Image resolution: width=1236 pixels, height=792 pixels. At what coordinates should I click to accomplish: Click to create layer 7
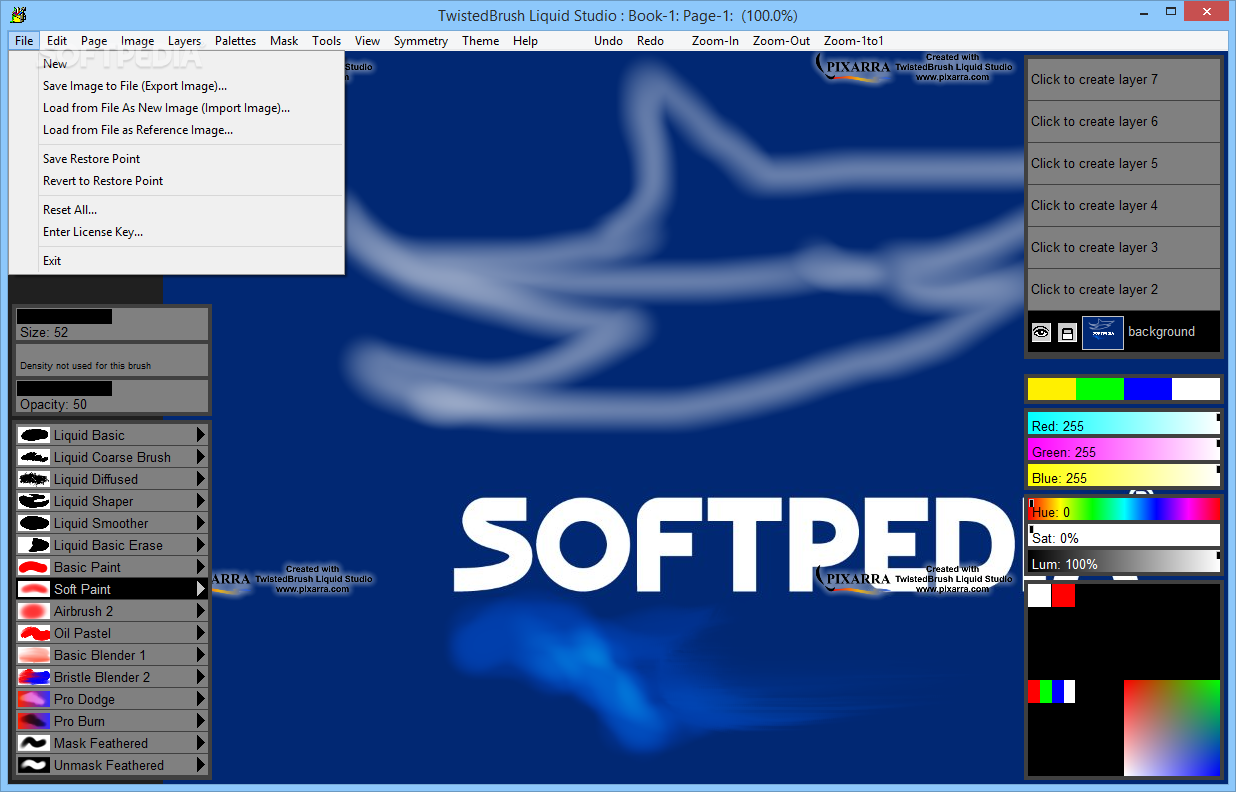(1124, 80)
